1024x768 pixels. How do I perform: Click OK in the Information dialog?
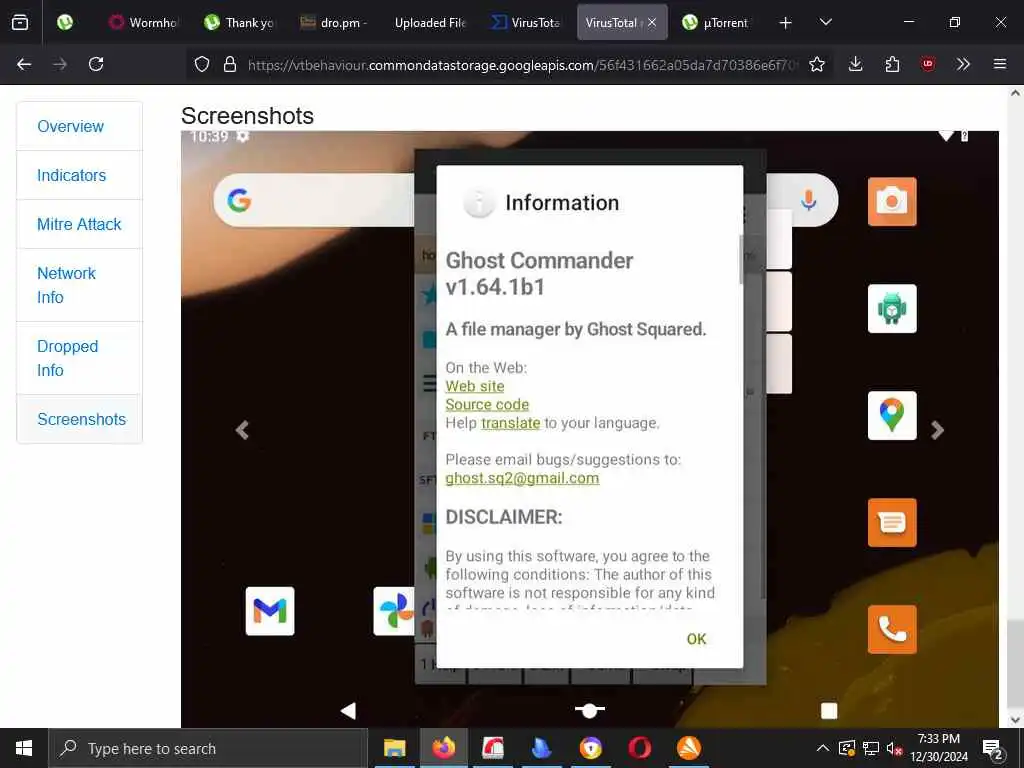(696, 639)
